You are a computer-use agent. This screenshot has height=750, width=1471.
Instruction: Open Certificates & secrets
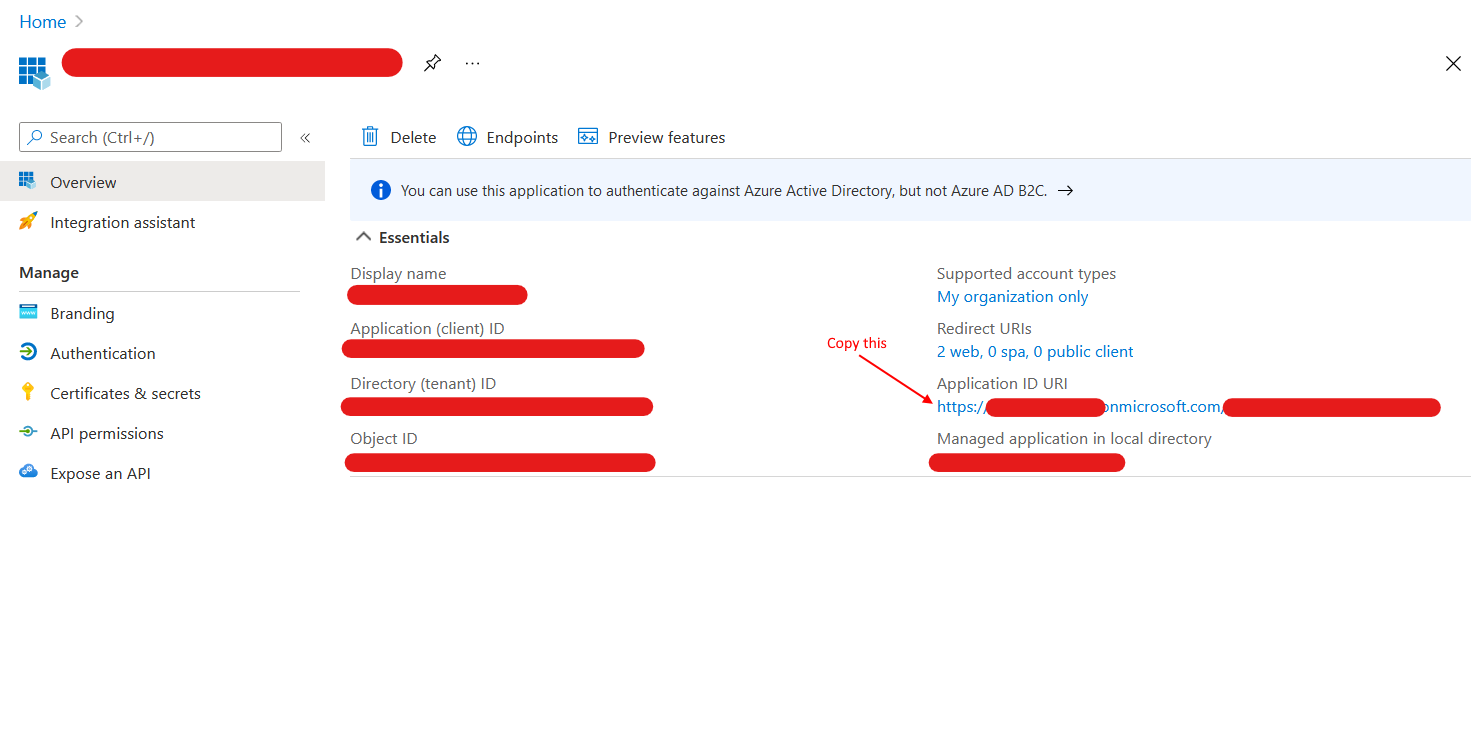[125, 393]
